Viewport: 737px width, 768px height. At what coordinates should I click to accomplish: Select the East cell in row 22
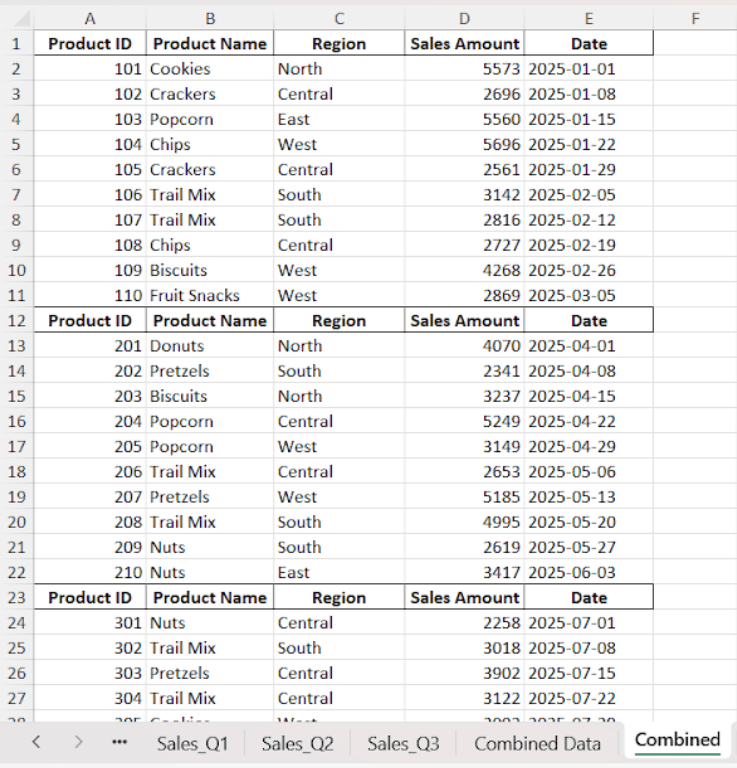pyautogui.click(x=339, y=572)
